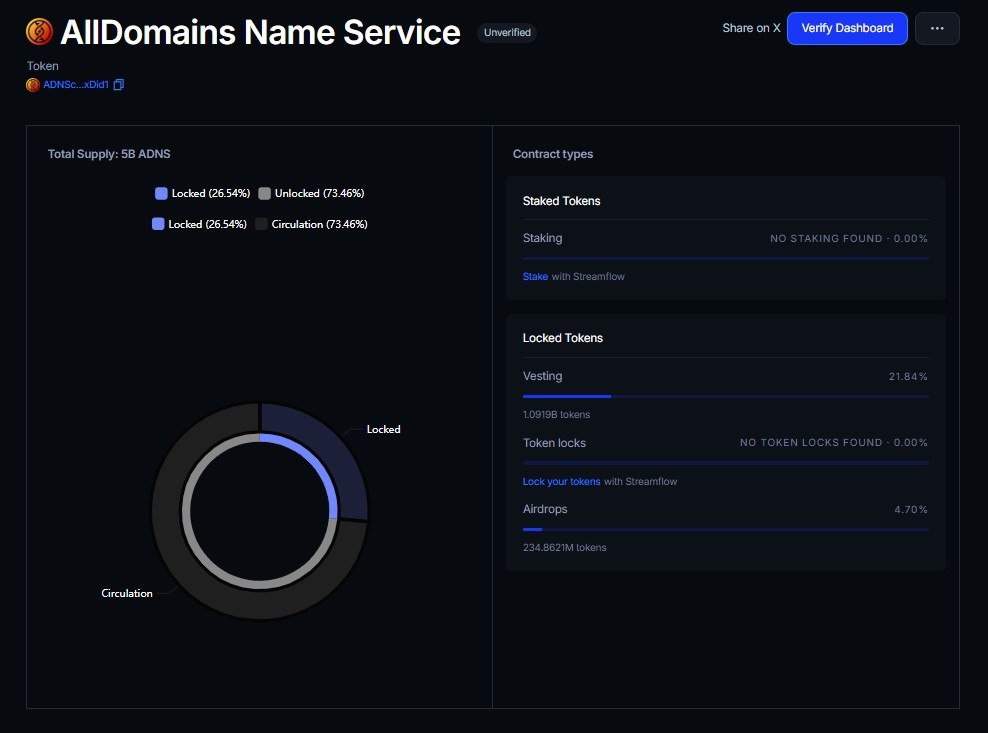Click the Locked Tokens heading
Screen dimensions: 988x733
(563, 338)
